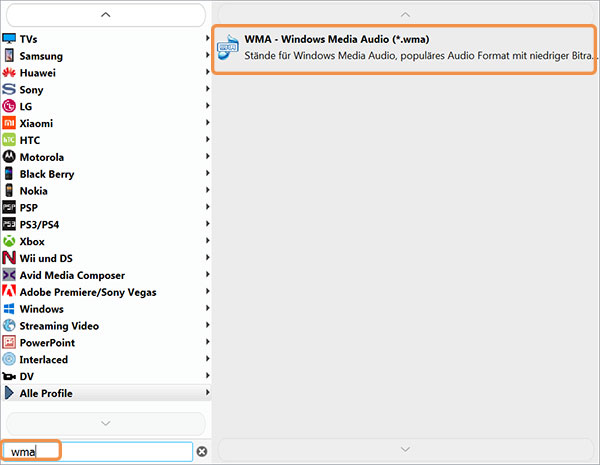The image size is (600, 465).
Task: Expand the Alle Profile submenu arrow
Action: 207,392
